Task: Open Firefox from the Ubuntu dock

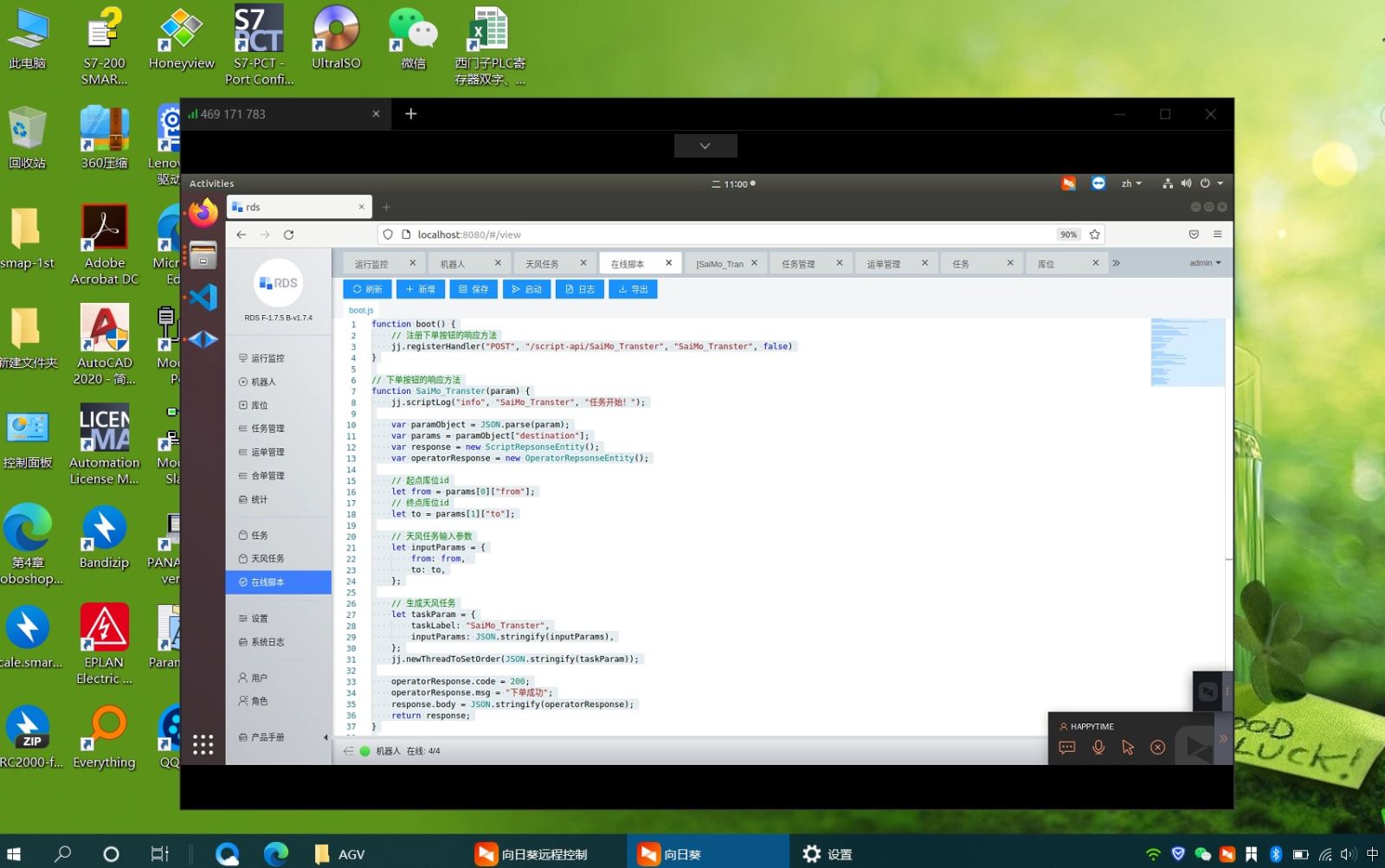Action: [x=203, y=213]
